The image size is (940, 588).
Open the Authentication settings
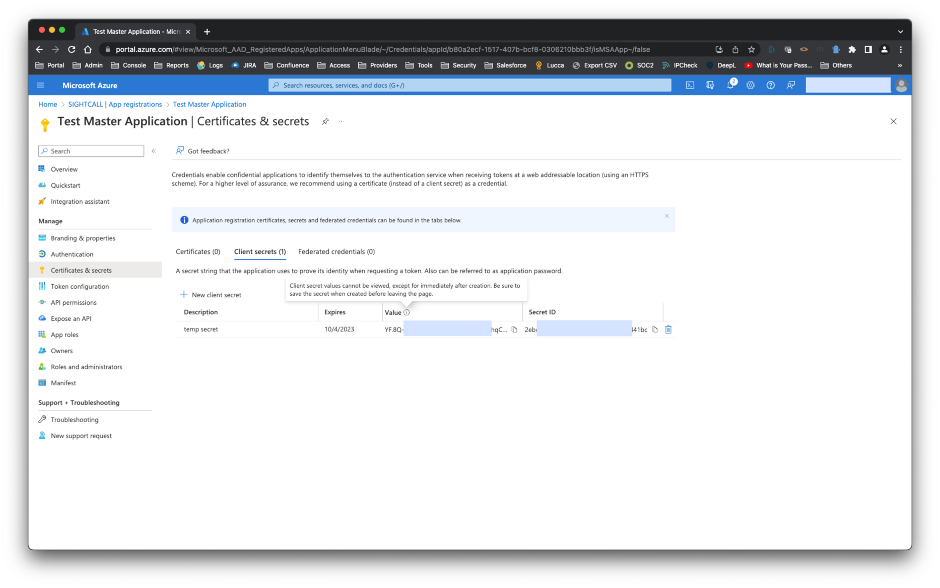tap(72, 254)
